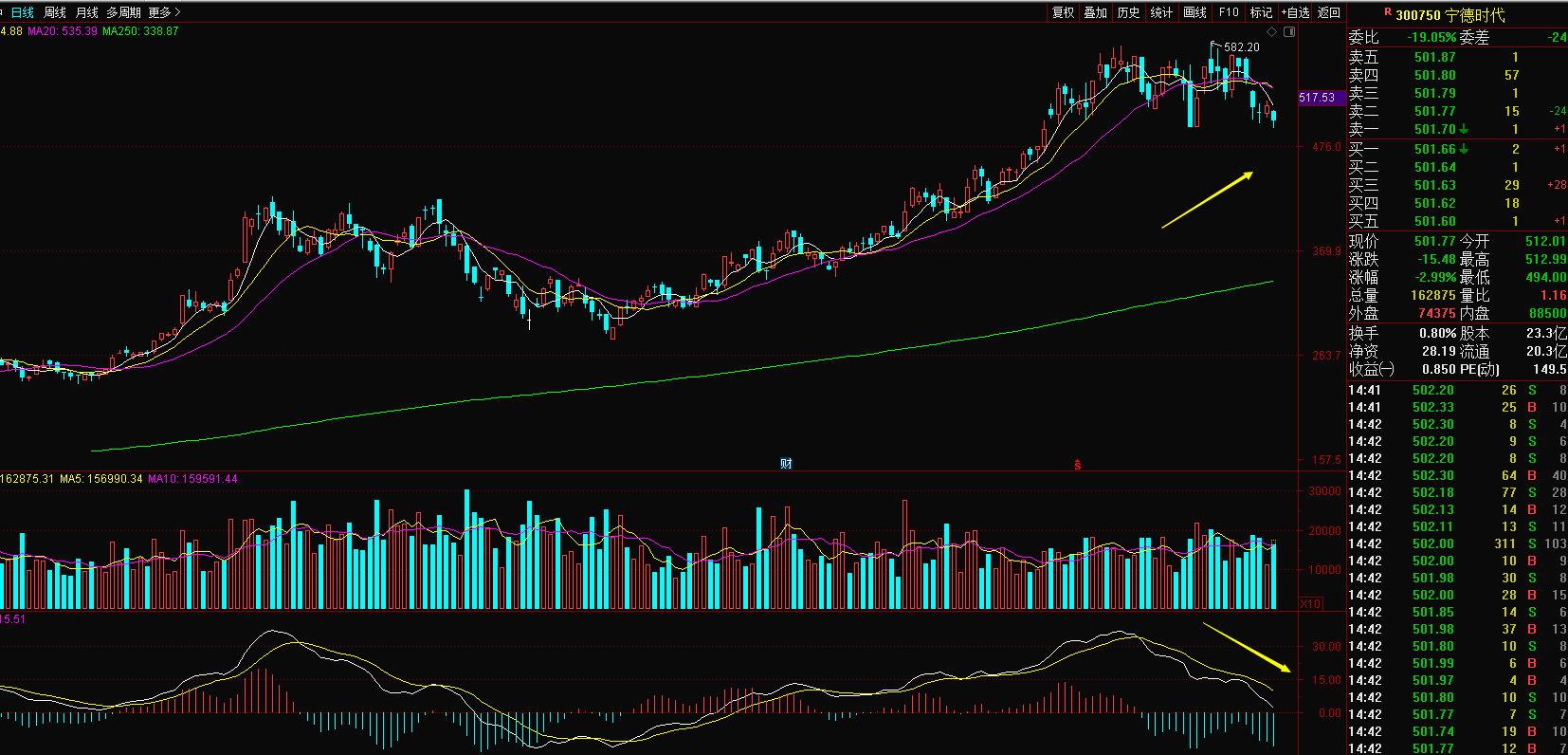This screenshot has height=755, width=1568.
Task: Click the 涨幅 value -2.99%
Action: click(1435, 277)
